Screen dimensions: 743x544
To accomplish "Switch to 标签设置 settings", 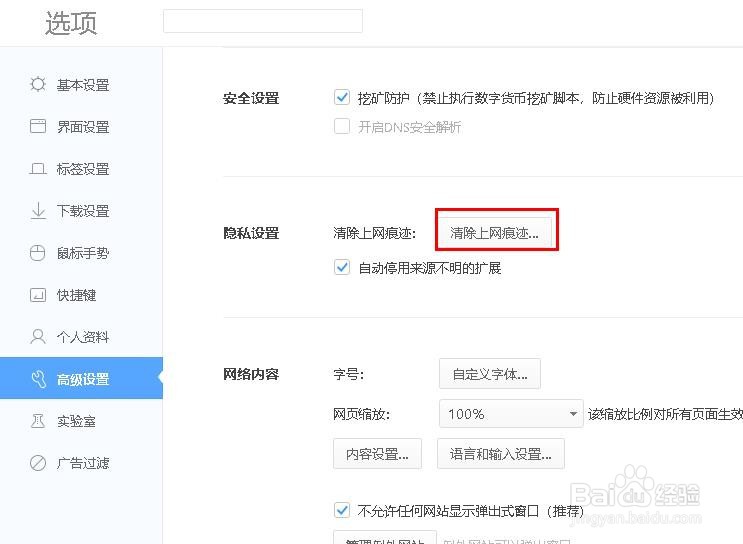I will click(82, 169).
